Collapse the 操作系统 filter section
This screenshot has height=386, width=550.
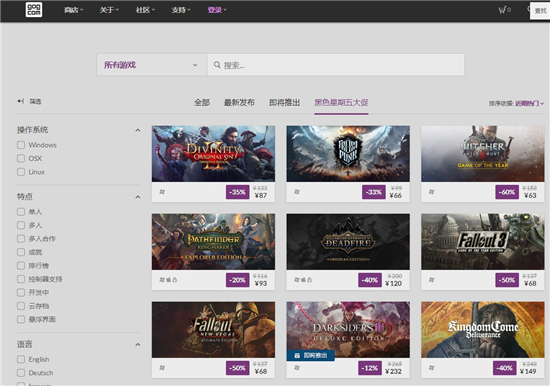138,130
